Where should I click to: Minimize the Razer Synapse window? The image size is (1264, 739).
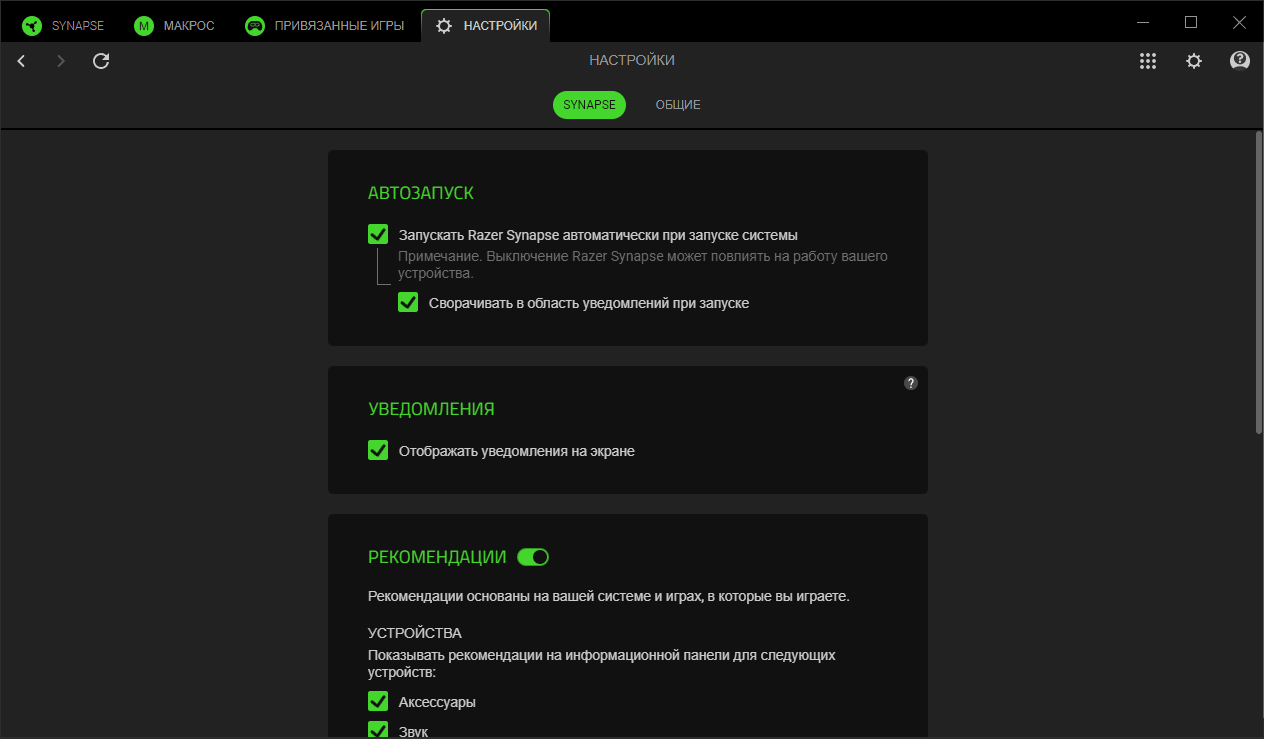pyautogui.click(x=1143, y=22)
